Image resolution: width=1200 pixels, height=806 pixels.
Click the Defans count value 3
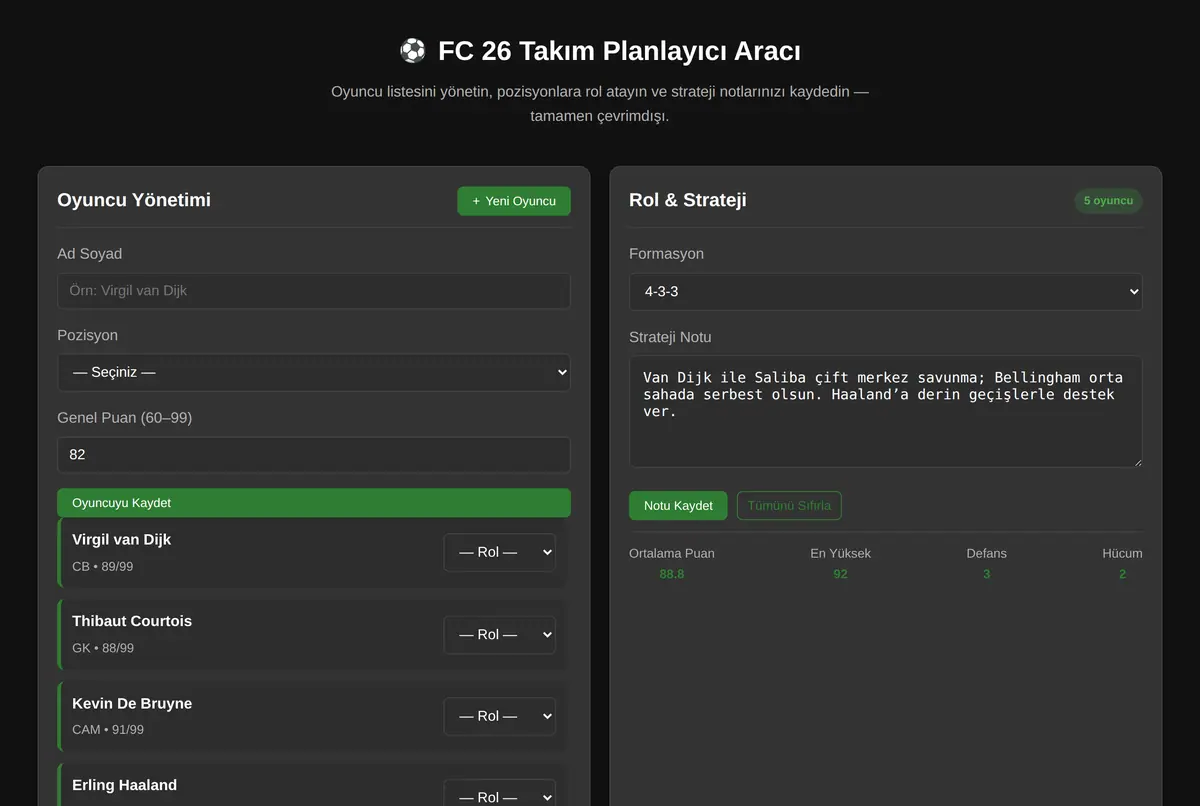(987, 574)
